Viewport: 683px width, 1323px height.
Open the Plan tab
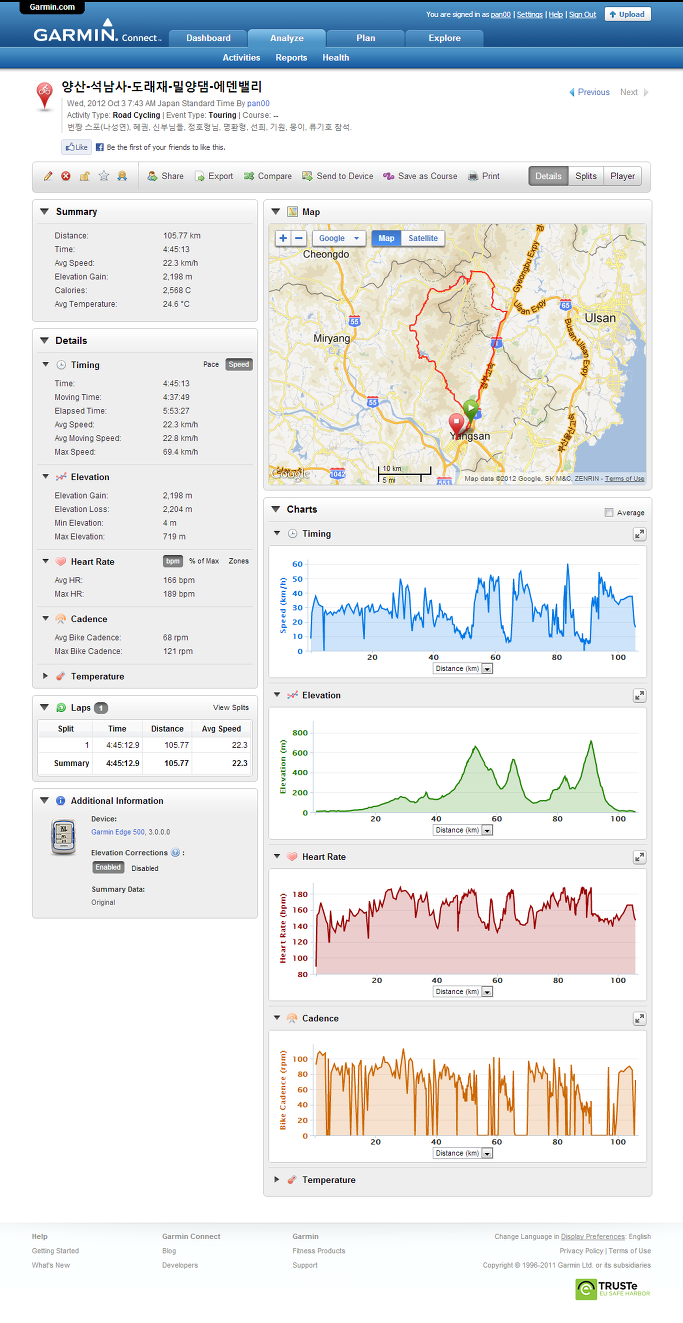[366, 38]
